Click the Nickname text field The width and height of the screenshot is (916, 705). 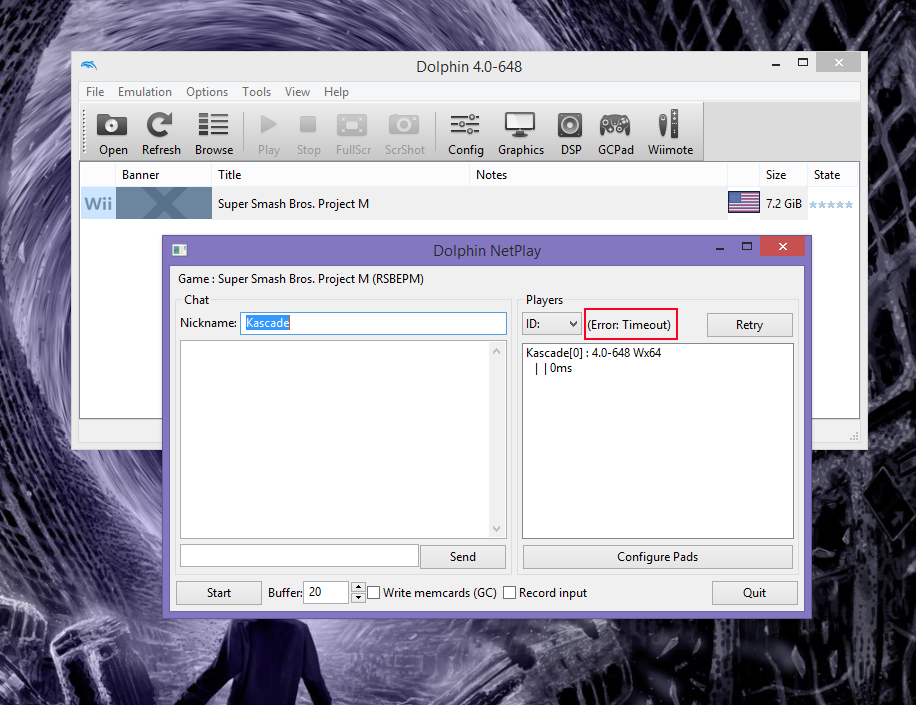click(x=373, y=323)
